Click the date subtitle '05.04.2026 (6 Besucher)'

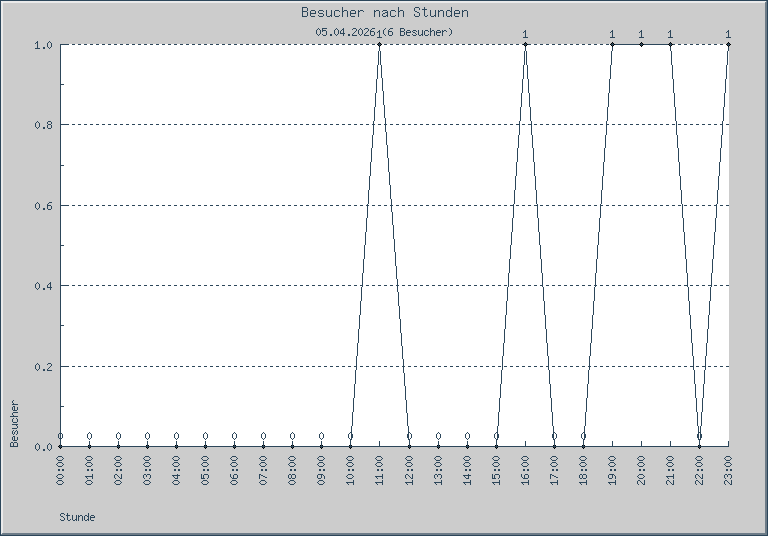click(x=384, y=33)
